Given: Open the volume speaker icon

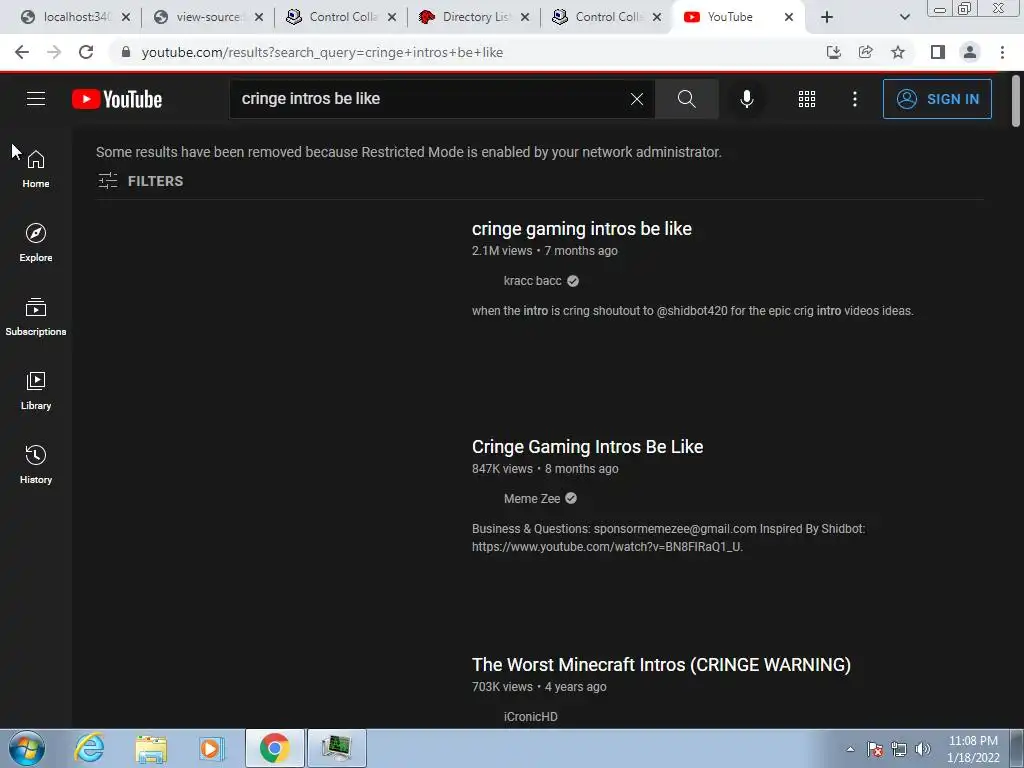Looking at the screenshot, I should tap(923, 749).
